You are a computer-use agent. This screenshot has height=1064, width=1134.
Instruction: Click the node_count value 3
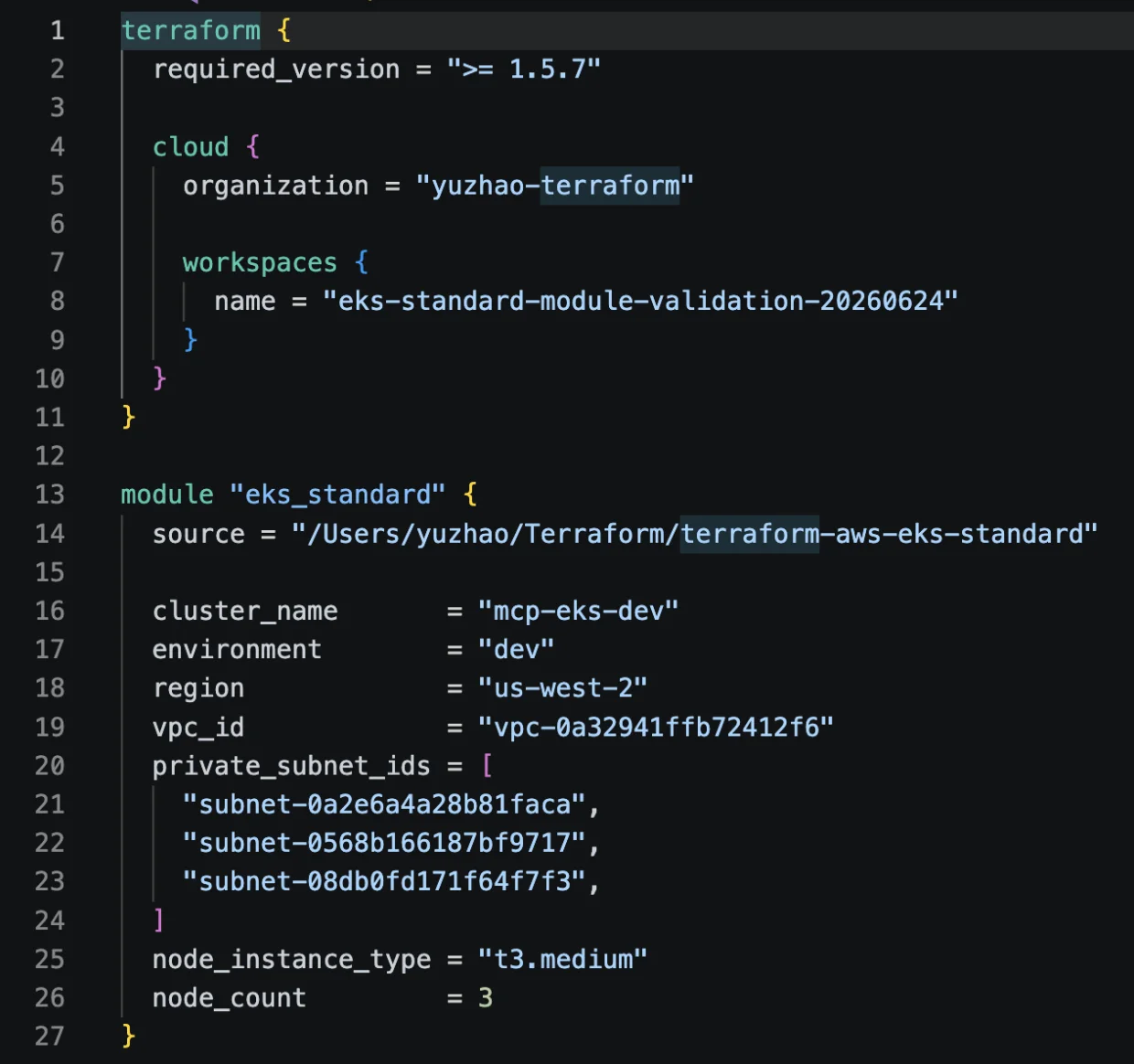pos(486,998)
